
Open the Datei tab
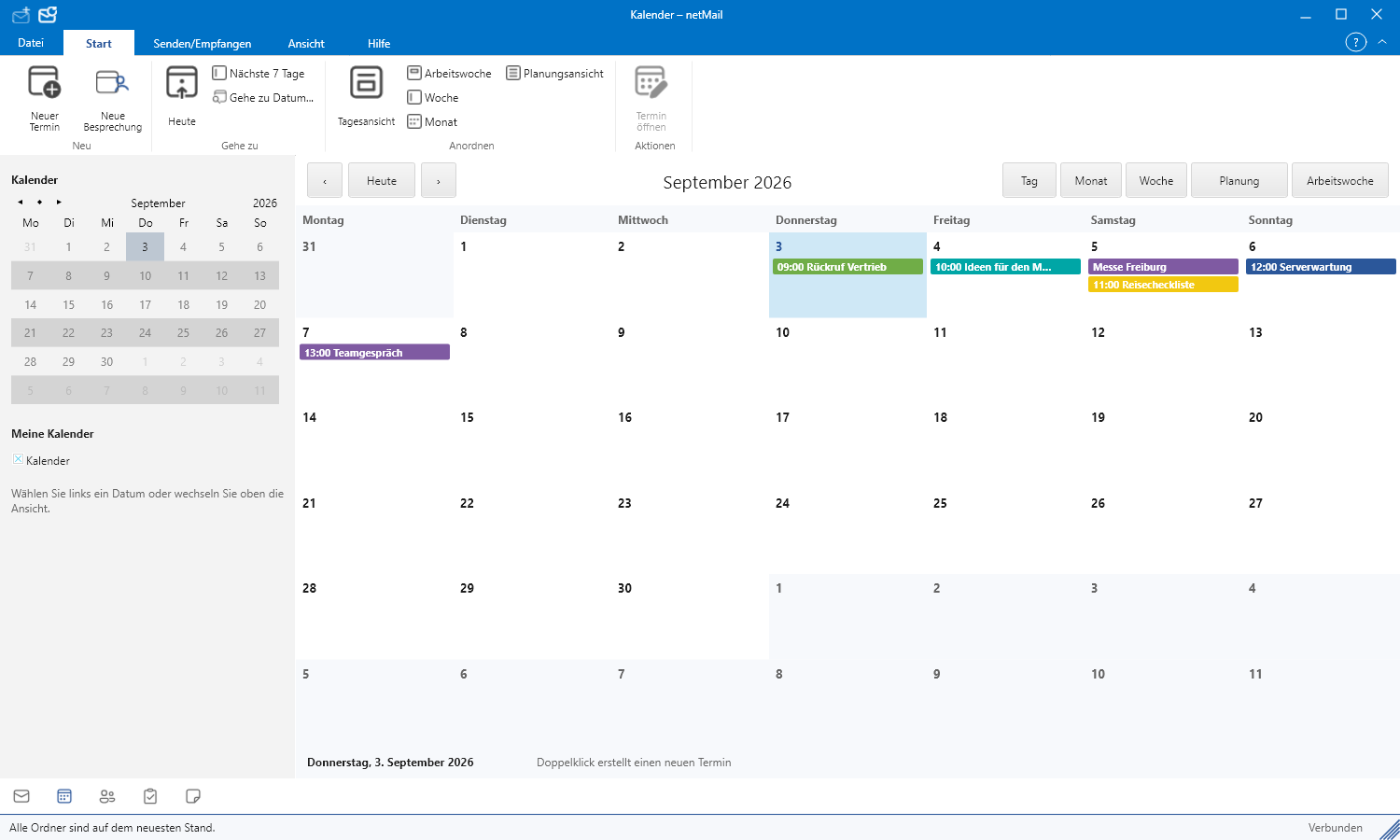click(x=31, y=43)
